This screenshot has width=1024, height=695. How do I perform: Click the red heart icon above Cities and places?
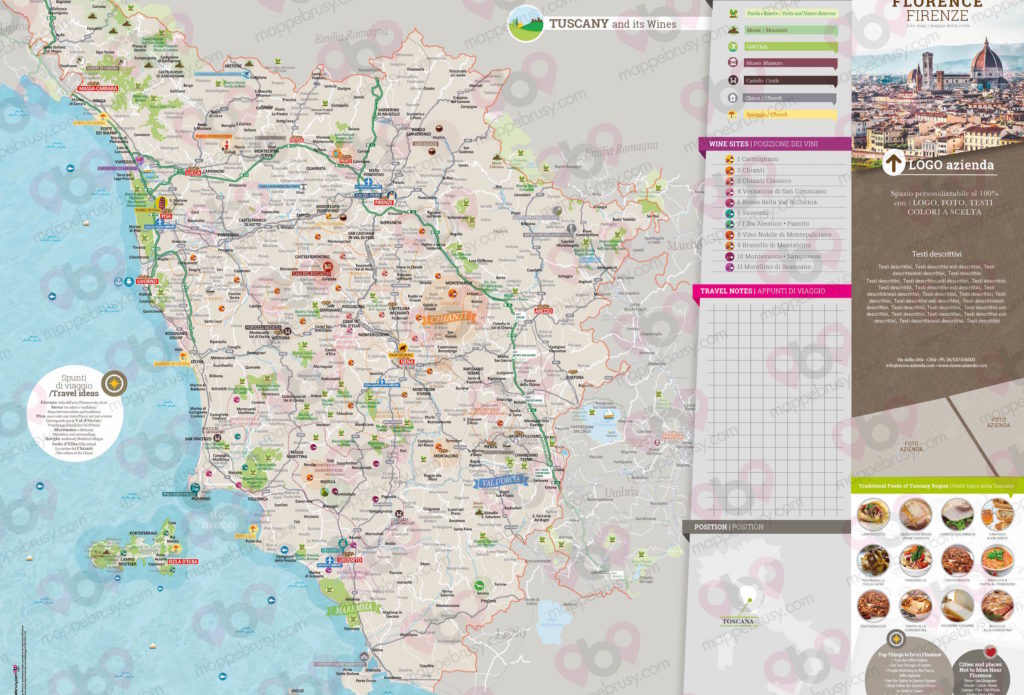pyautogui.click(x=990, y=653)
